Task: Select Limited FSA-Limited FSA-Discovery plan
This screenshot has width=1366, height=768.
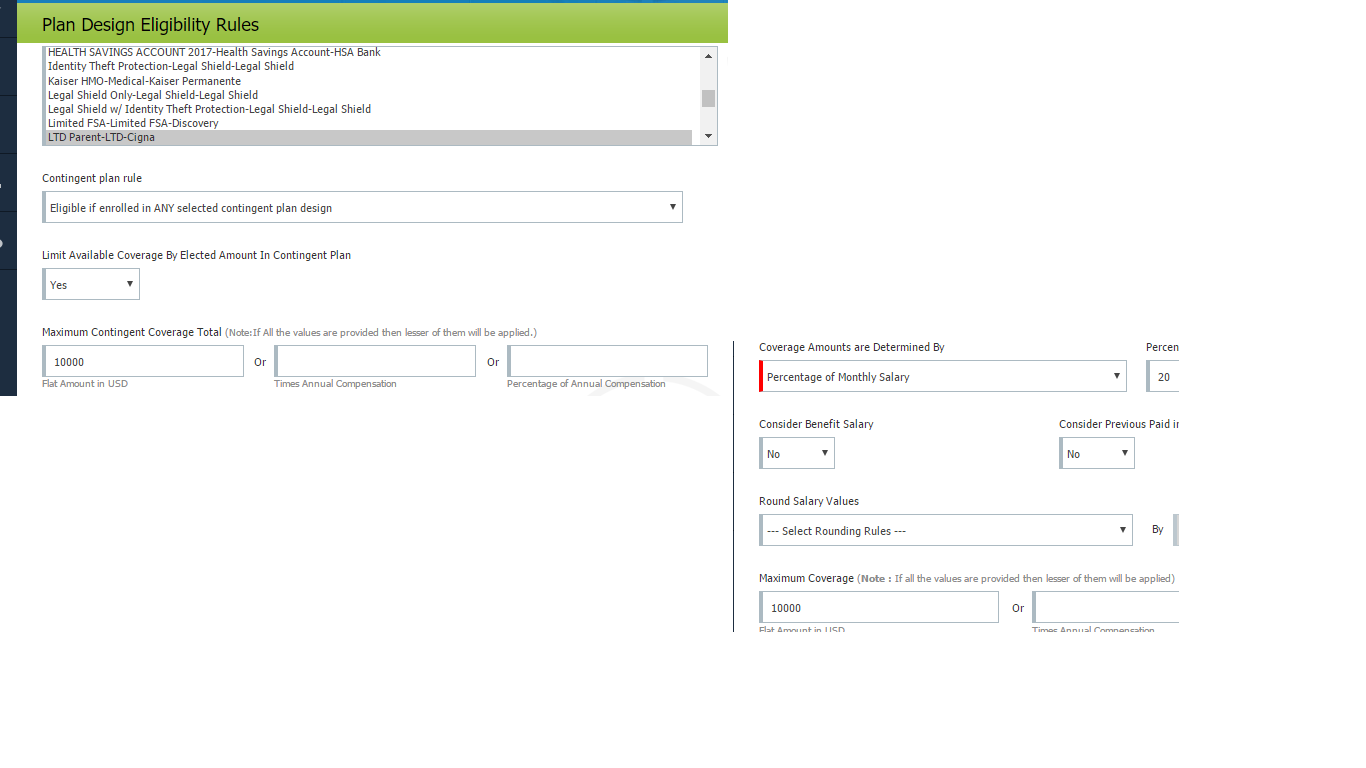Action: [x=133, y=123]
